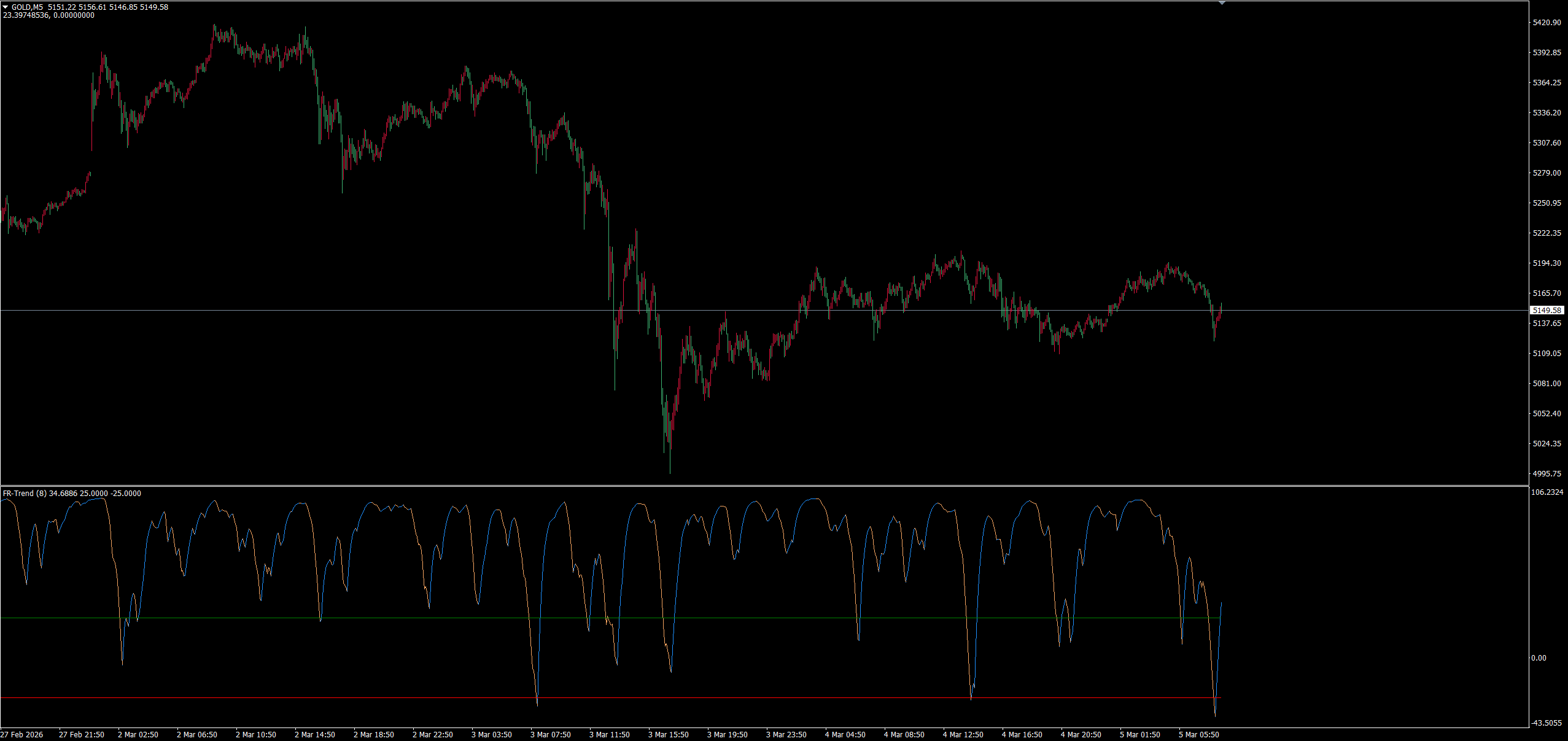Click the 27 Feb 2026 date label
This screenshot has height=741, width=1568.
(22, 735)
